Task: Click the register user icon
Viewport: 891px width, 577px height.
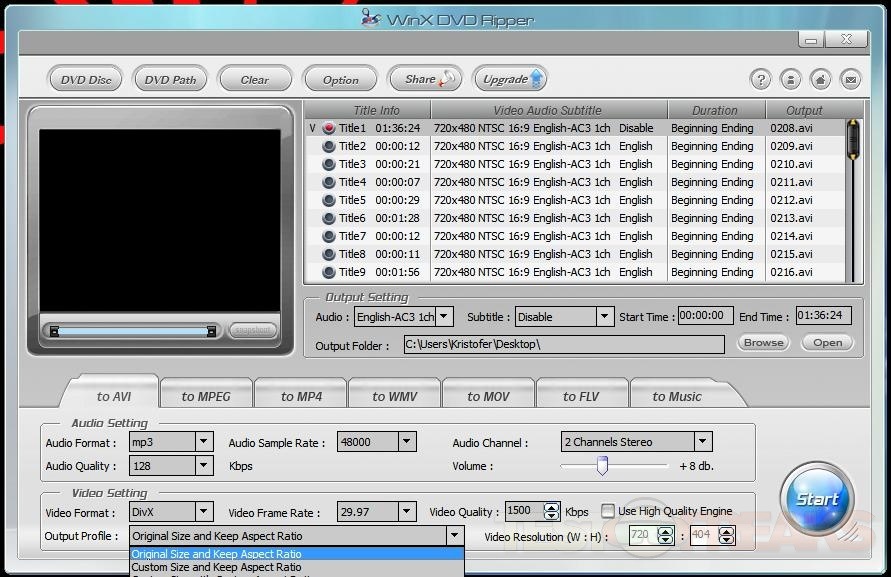Action: click(x=790, y=80)
